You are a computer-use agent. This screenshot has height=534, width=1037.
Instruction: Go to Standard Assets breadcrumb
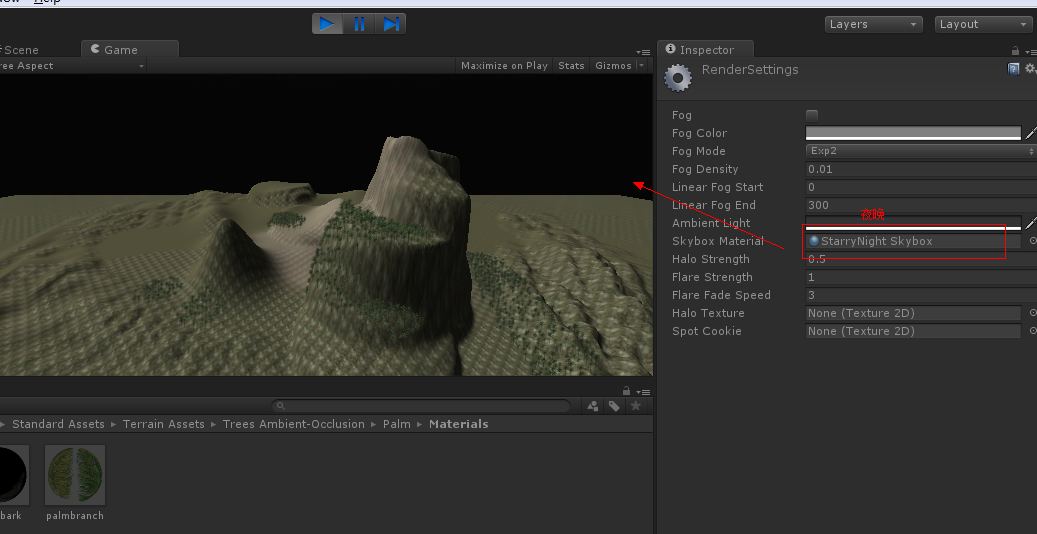(x=58, y=424)
